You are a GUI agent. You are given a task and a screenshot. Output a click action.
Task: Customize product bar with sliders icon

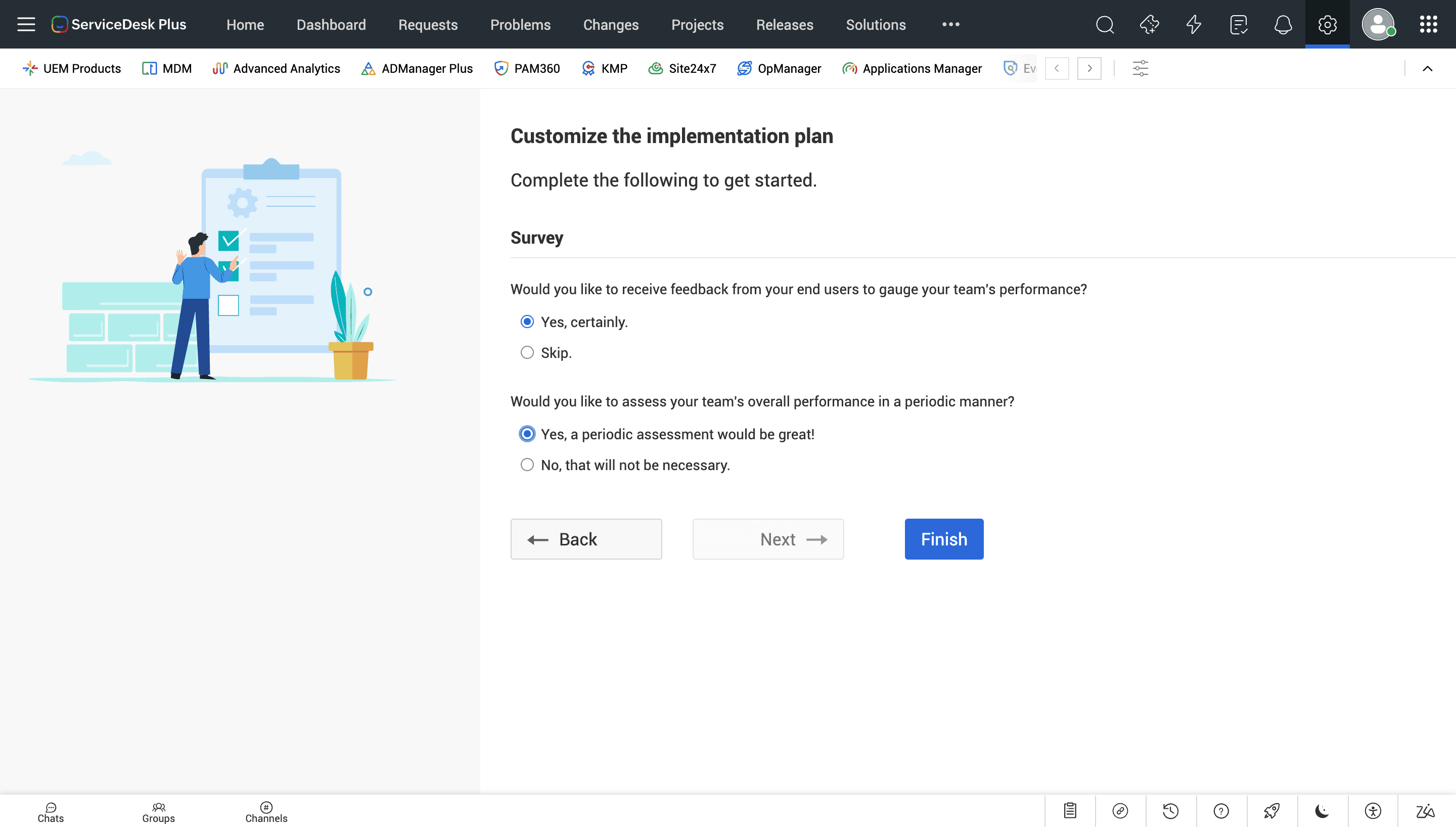(x=1140, y=68)
